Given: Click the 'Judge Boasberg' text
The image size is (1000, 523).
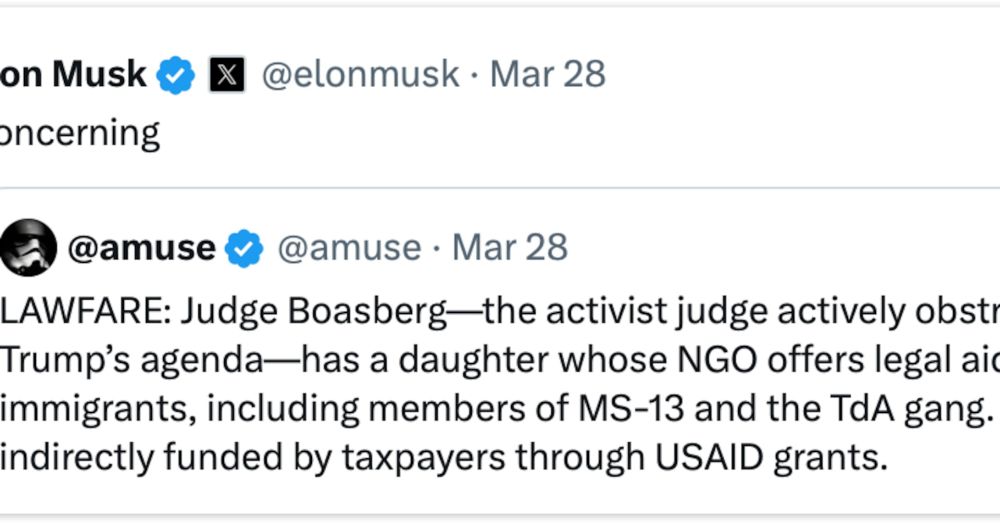Looking at the screenshot, I should tap(313, 313).
